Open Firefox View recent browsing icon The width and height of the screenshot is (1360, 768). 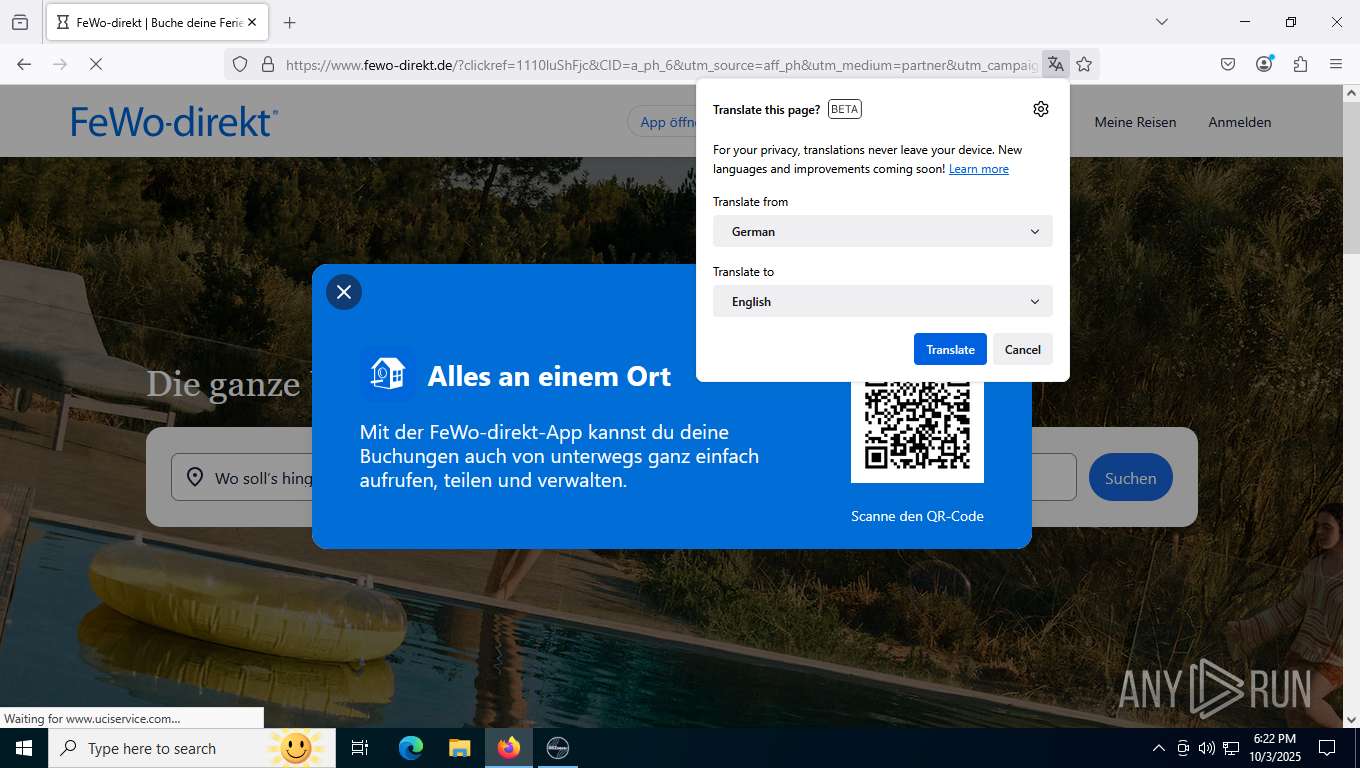[20, 22]
